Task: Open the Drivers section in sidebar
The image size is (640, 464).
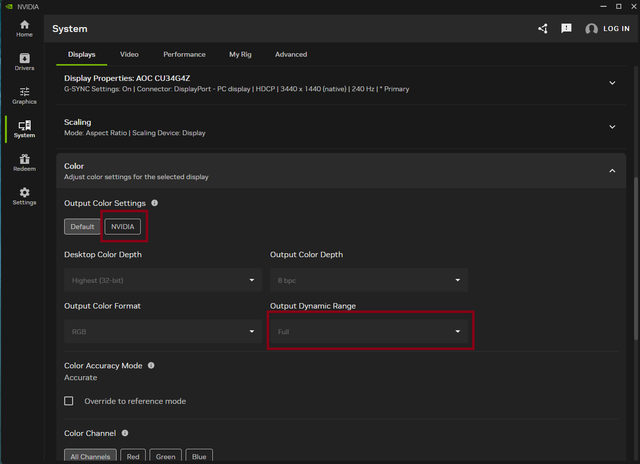Action: point(24,62)
